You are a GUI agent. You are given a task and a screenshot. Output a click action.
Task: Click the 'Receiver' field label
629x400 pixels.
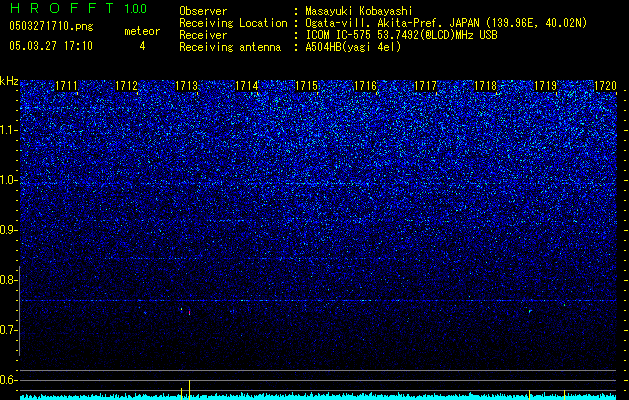(203, 35)
